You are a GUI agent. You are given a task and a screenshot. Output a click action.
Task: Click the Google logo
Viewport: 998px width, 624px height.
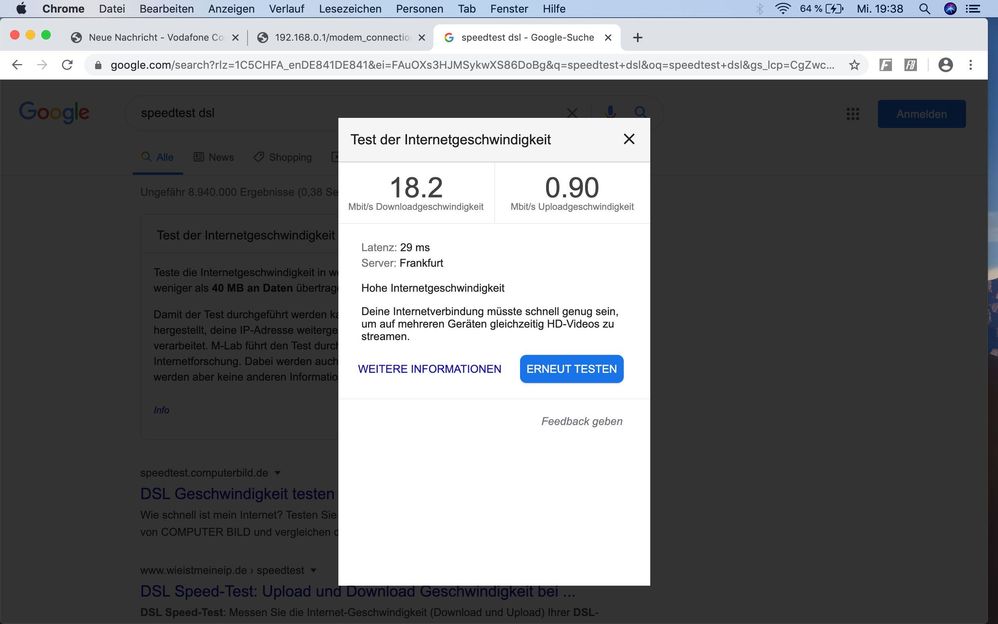(x=54, y=112)
